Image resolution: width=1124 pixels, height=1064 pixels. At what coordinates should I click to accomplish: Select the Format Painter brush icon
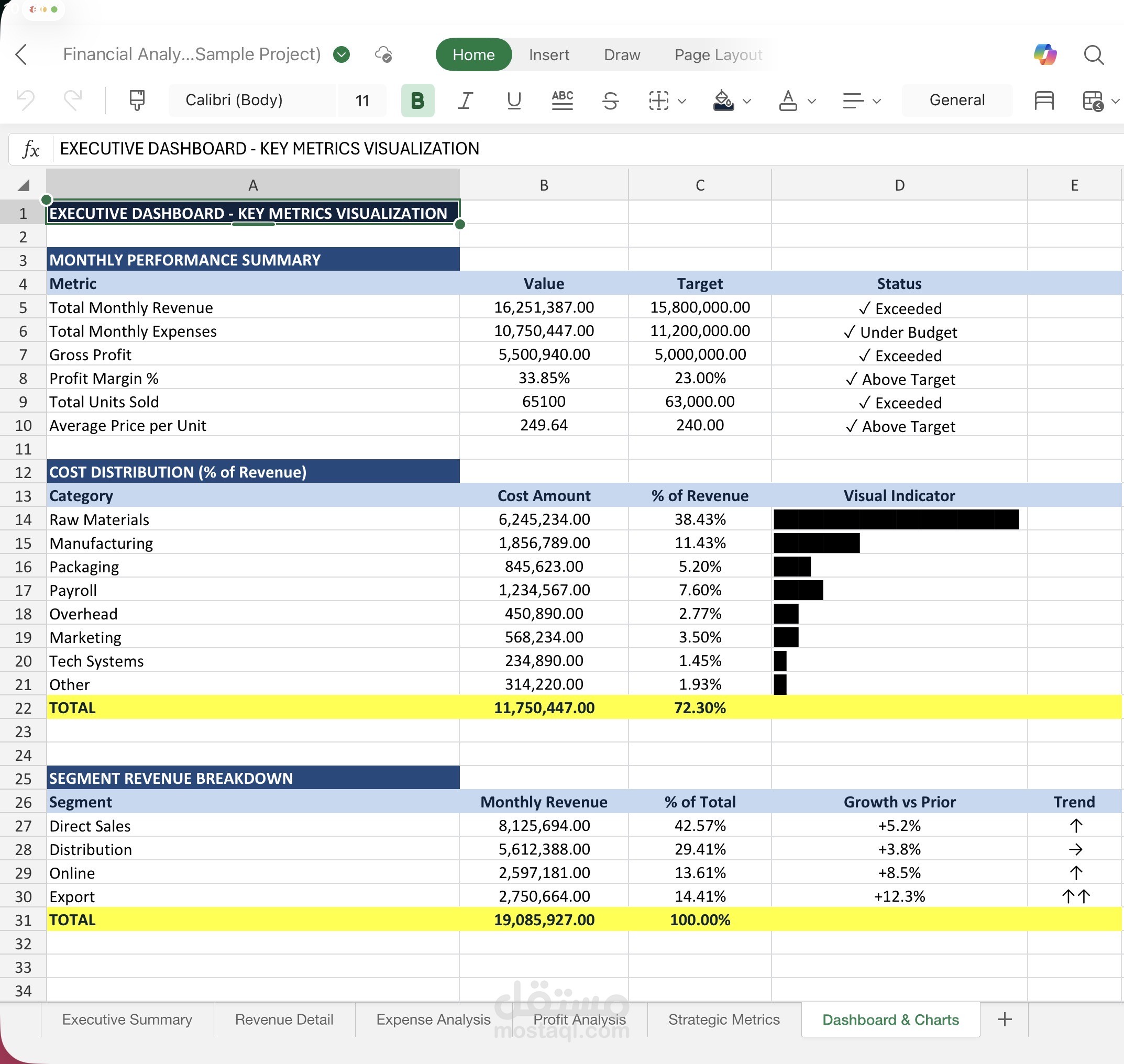pyautogui.click(x=137, y=101)
